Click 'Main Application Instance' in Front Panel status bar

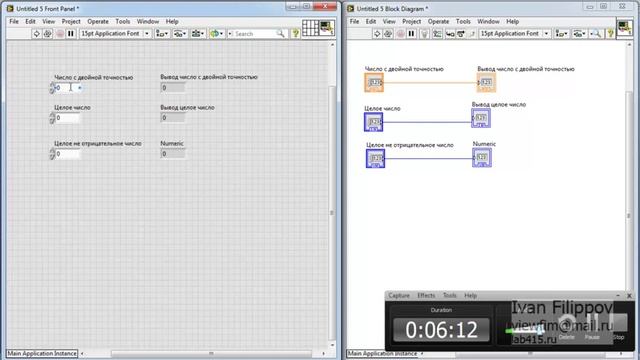tap(42, 353)
